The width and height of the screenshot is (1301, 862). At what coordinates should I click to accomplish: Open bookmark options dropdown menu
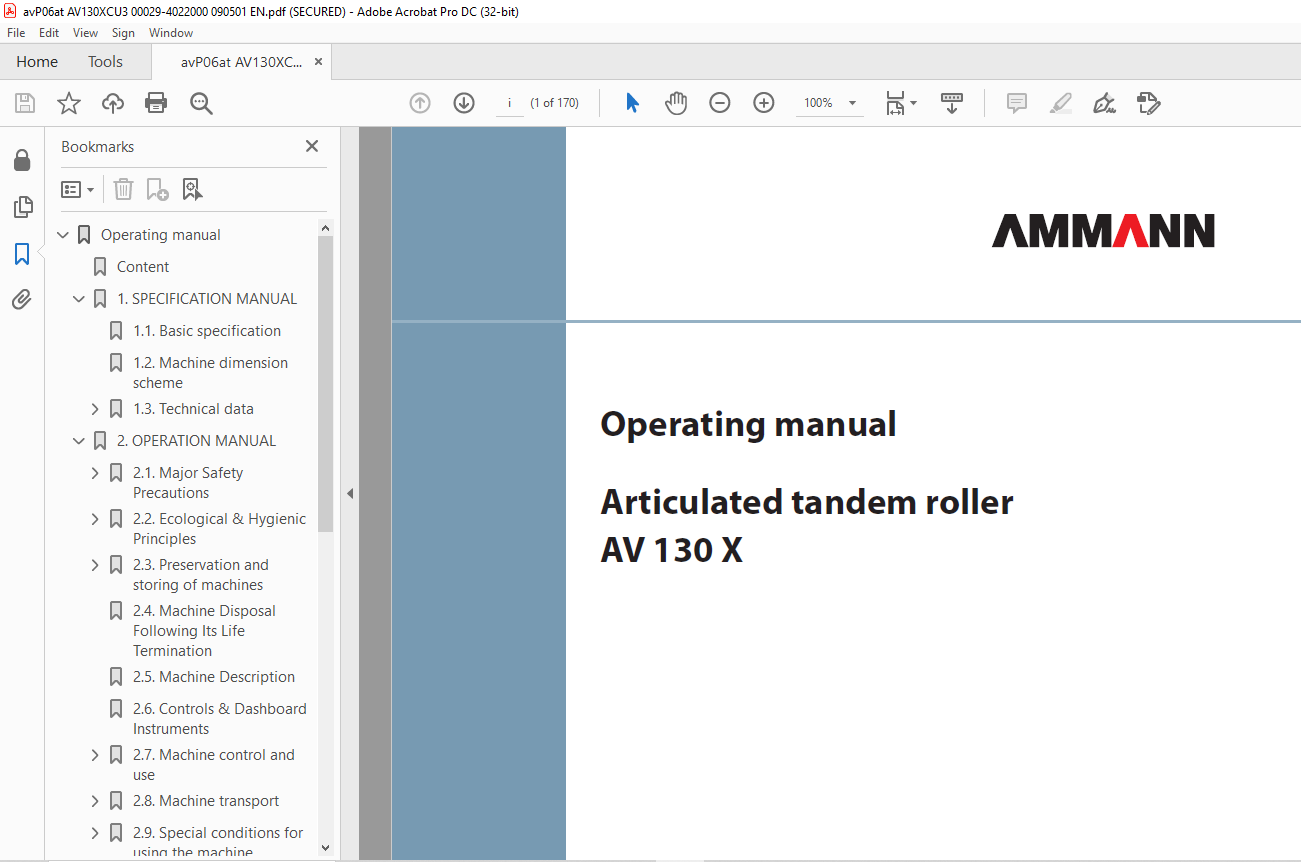(77, 189)
